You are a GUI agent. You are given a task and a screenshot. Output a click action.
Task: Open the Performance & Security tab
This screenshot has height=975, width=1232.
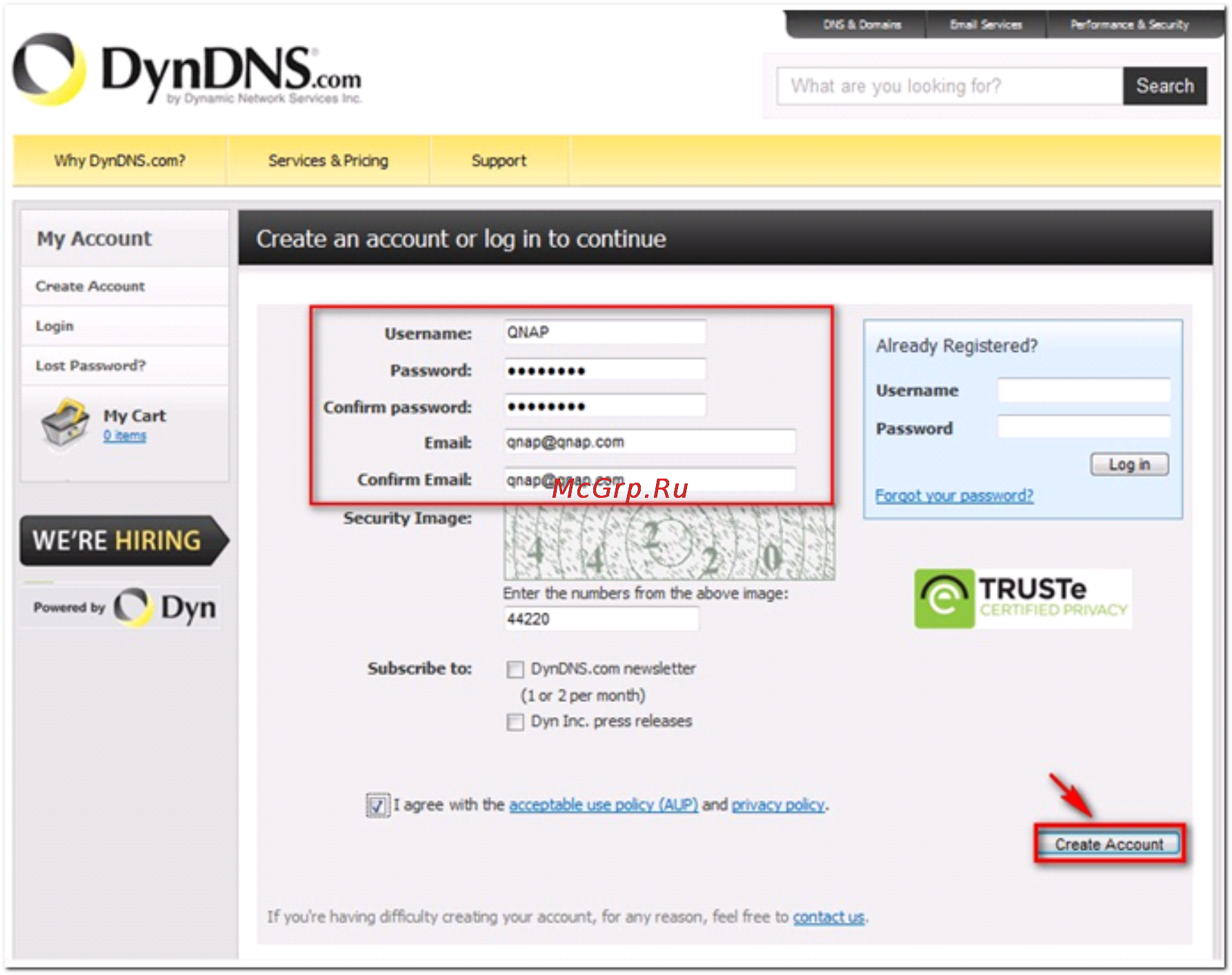pyautogui.click(x=1129, y=25)
